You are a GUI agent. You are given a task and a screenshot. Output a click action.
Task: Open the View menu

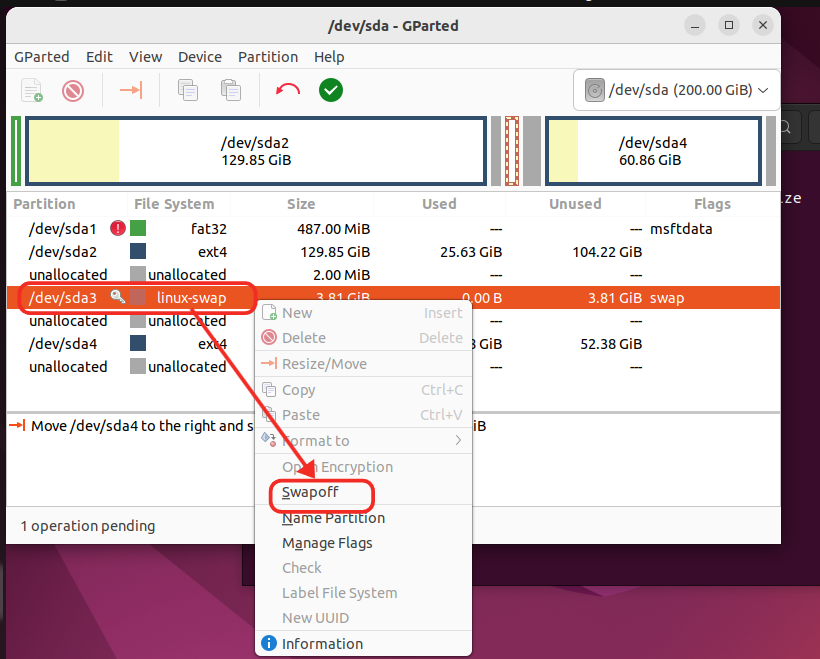[145, 56]
